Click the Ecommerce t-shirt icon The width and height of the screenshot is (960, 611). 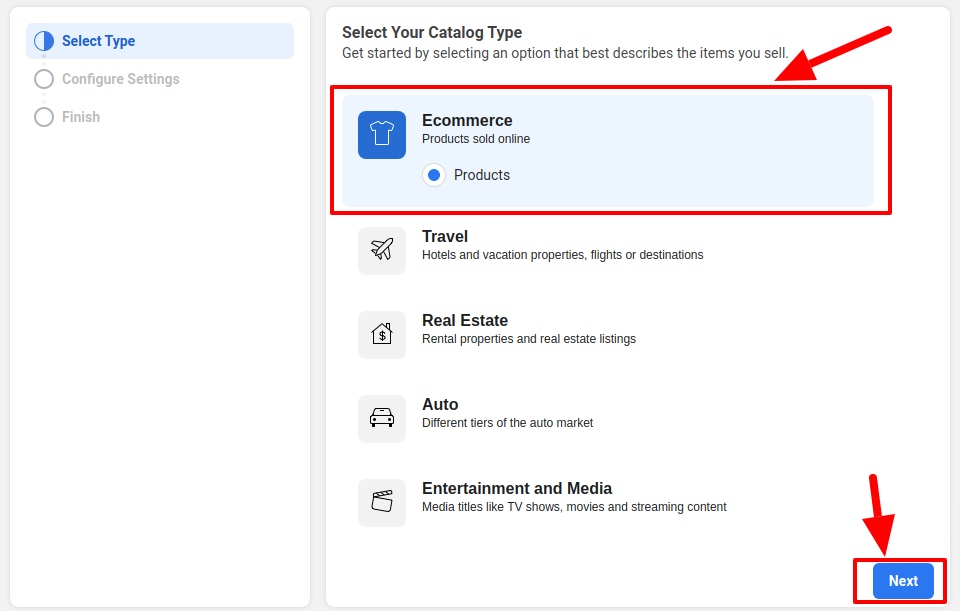pos(382,135)
